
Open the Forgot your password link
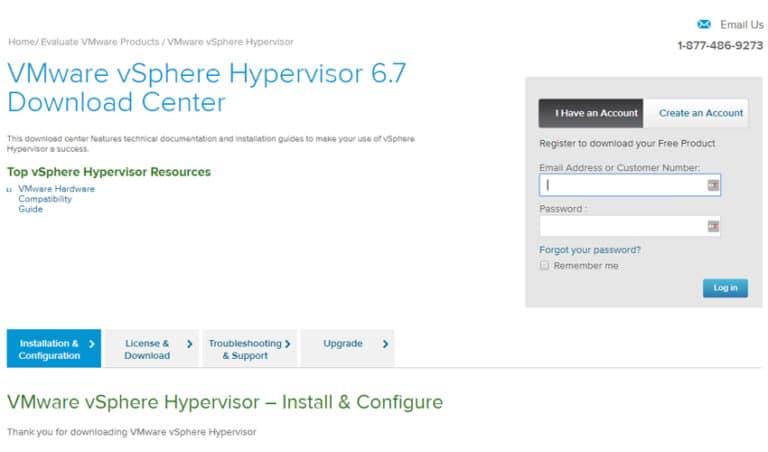(x=590, y=250)
